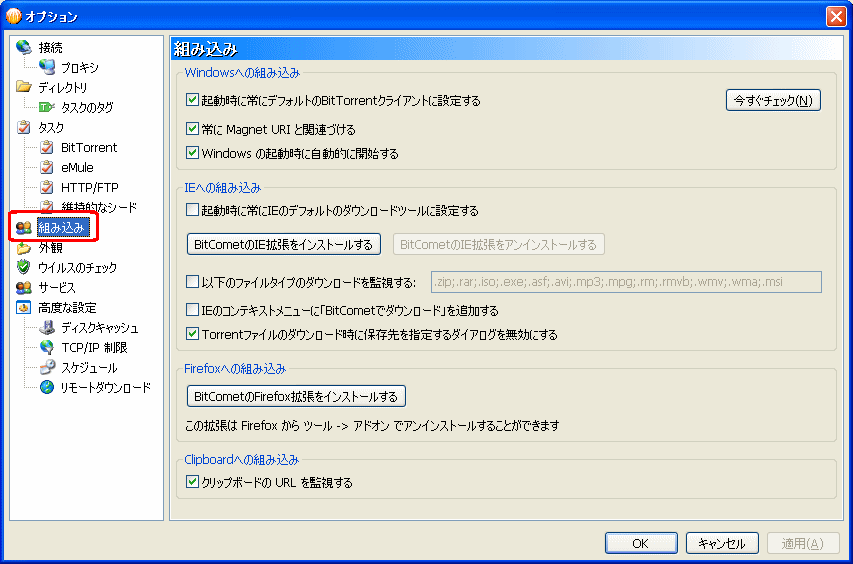This screenshot has height=564, width=853.
Task: Click the ディスクキャッシュ disk icon
Action: (47, 327)
